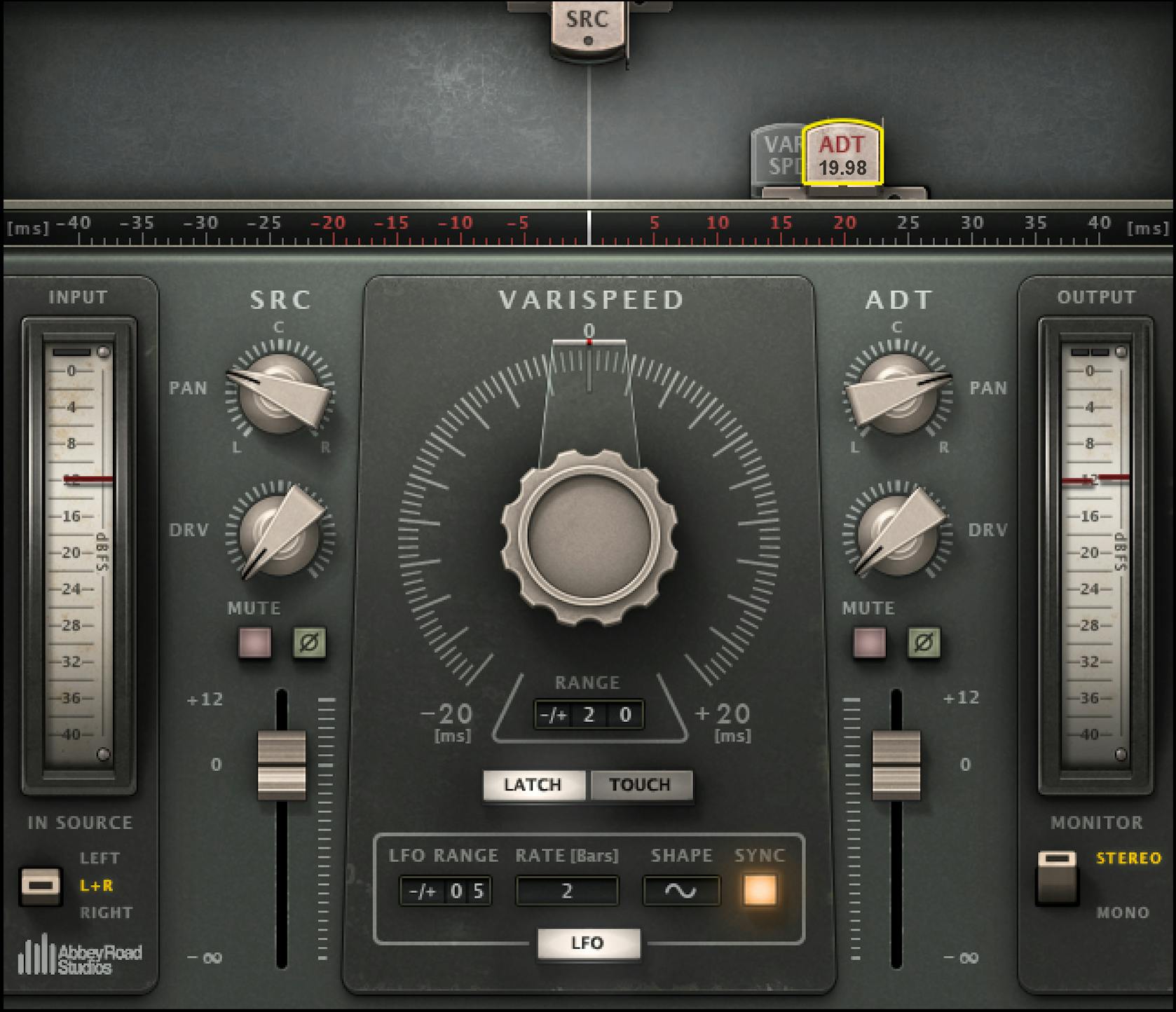Viewport: 1176px width, 1012px height.
Task: Mute the ADT channel
Action: [x=869, y=644]
